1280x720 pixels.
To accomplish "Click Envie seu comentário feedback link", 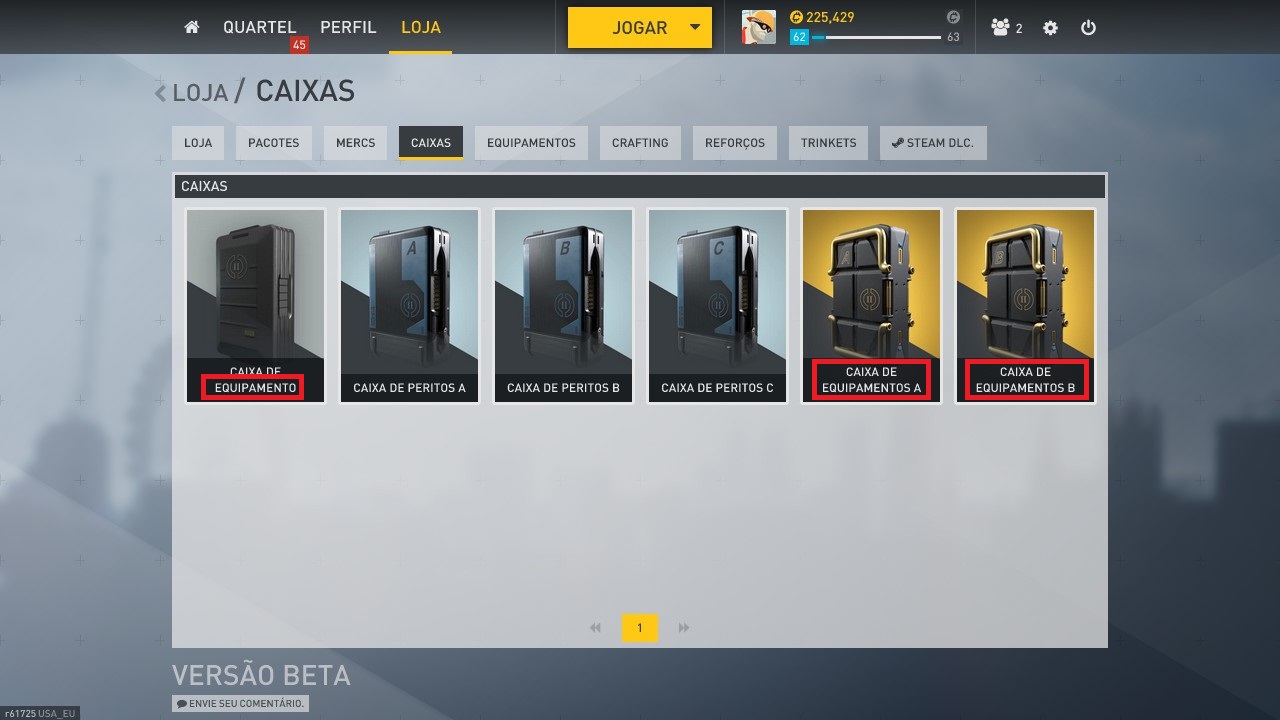I will click(240, 703).
